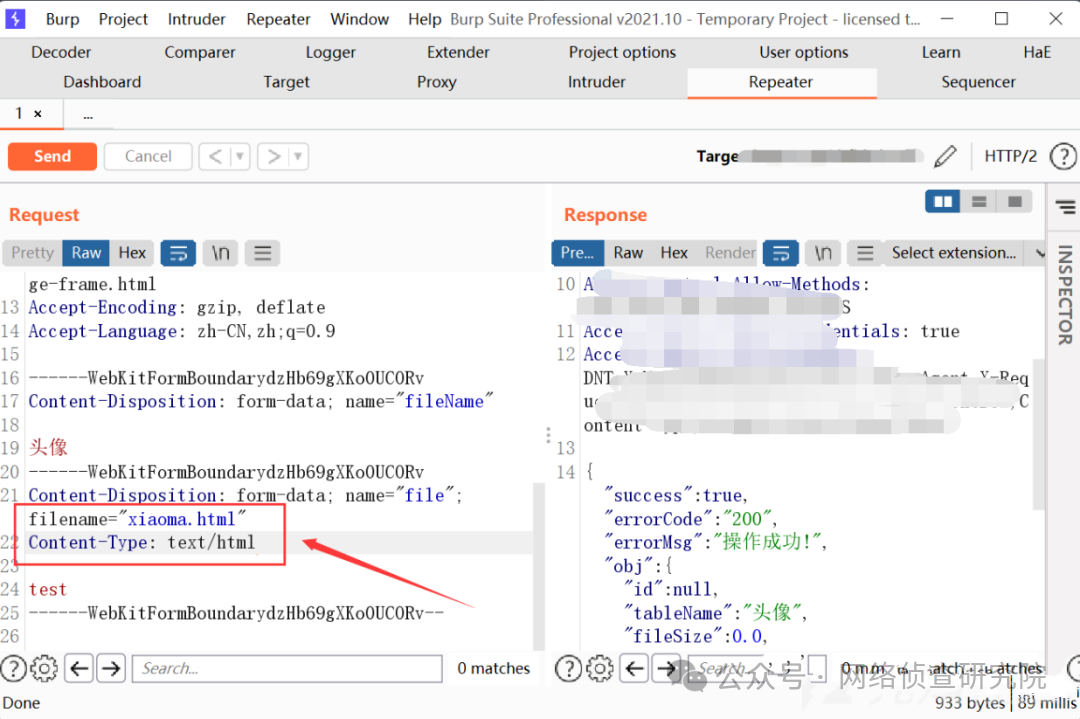Switch request view to Pretty
The height and width of the screenshot is (719, 1080).
pyautogui.click(x=32, y=253)
